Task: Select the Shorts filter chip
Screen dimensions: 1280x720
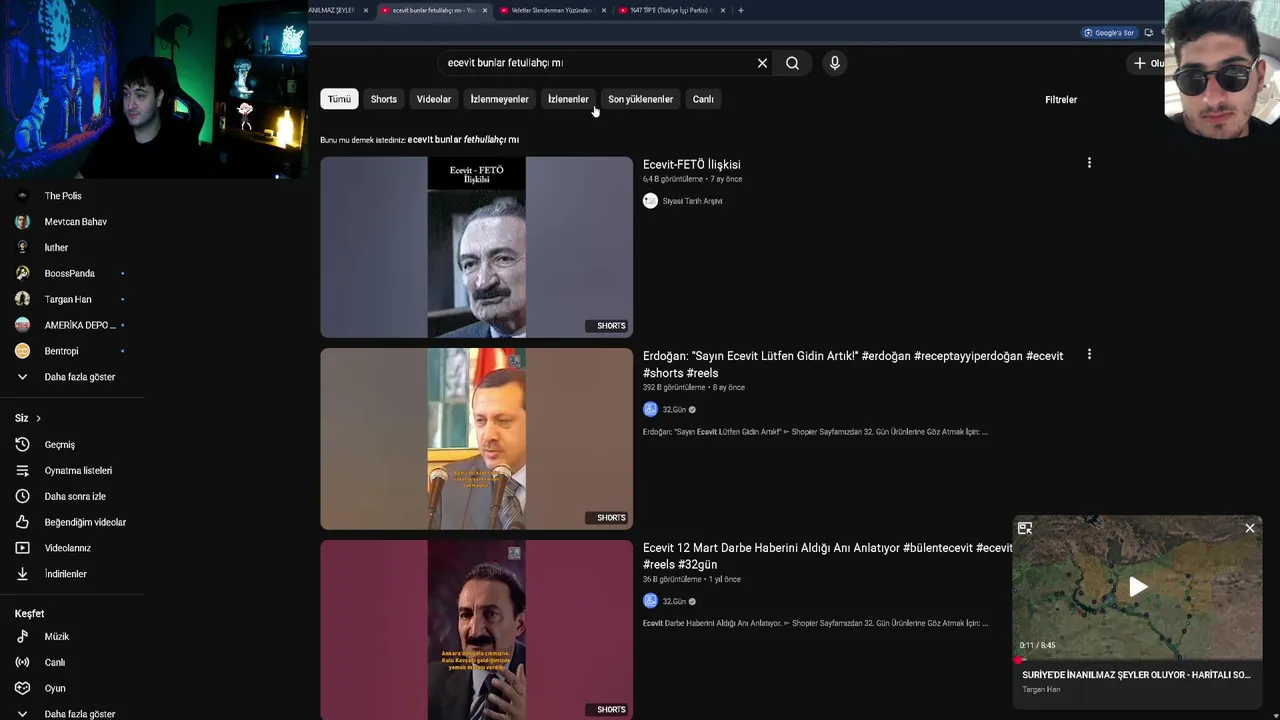Action: [x=384, y=99]
